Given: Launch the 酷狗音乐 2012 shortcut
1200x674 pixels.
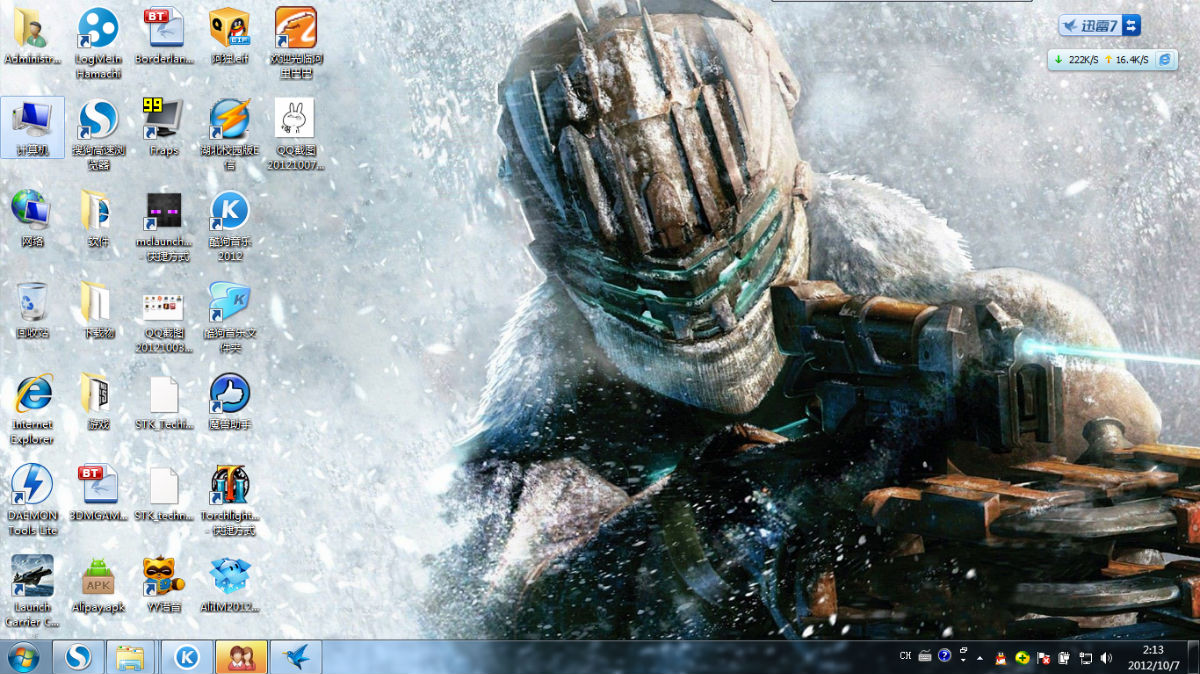Looking at the screenshot, I should tap(229, 225).
